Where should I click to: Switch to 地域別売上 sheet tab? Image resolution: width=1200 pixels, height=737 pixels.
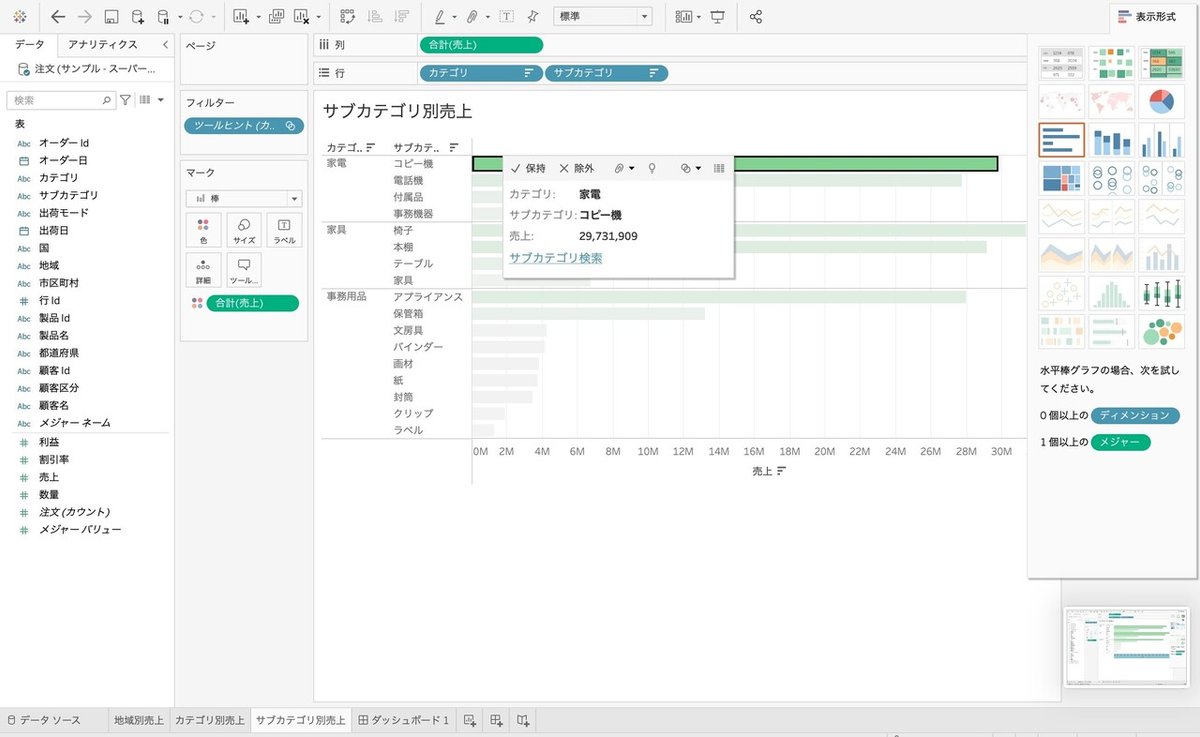coord(139,720)
